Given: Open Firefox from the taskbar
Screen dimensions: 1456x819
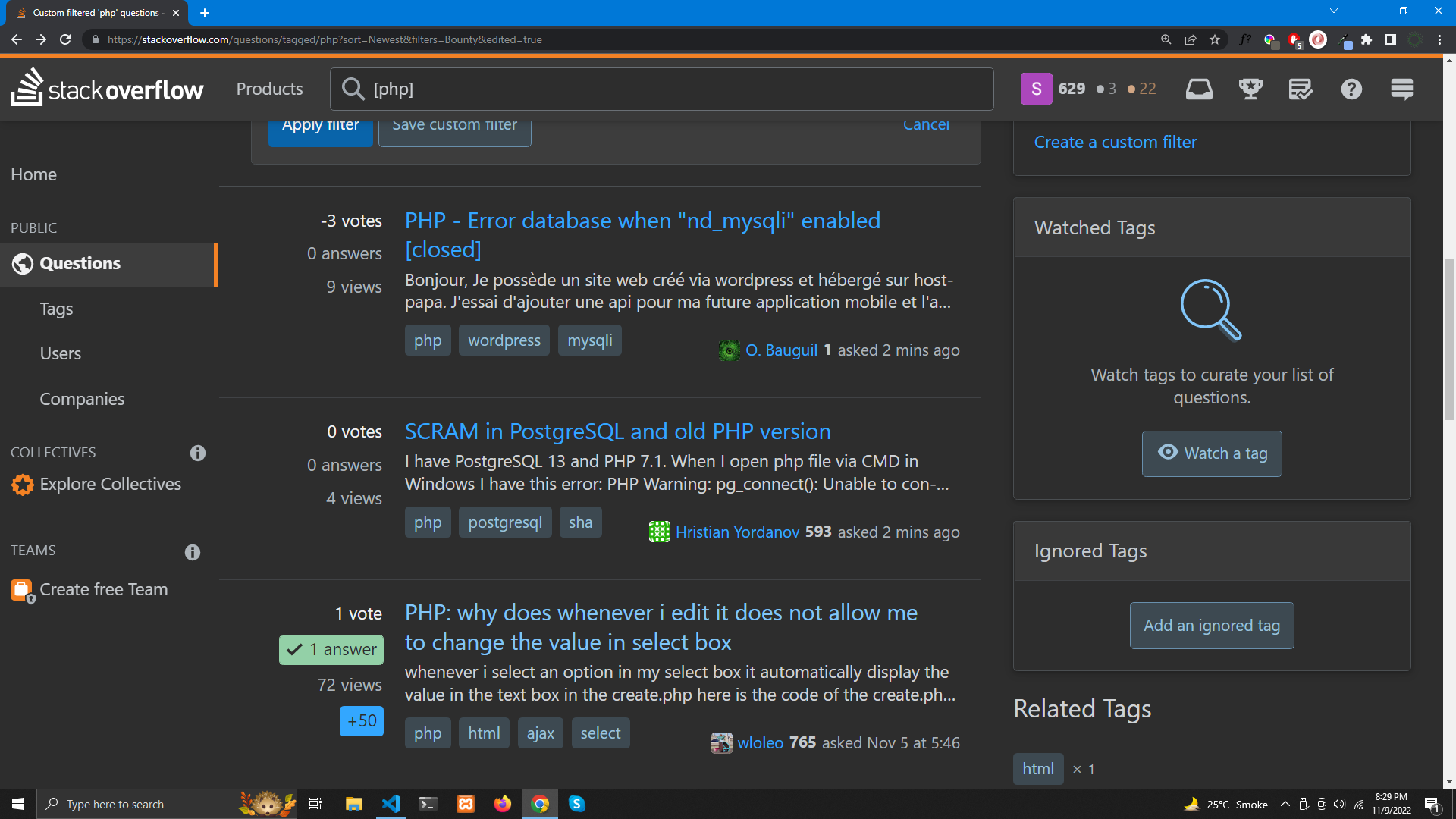Looking at the screenshot, I should pos(502,804).
